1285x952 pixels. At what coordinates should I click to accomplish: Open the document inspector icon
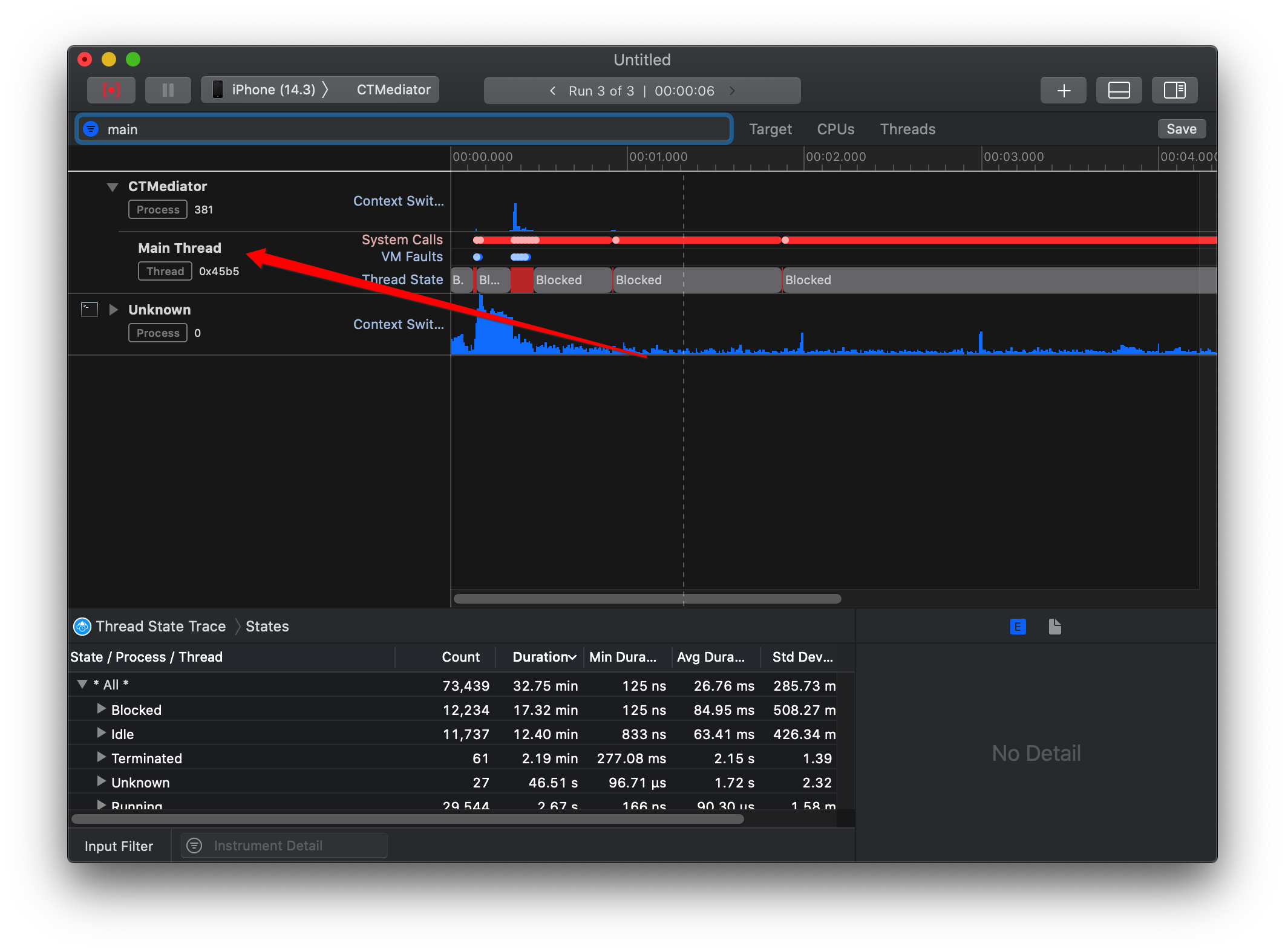(1054, 627)
